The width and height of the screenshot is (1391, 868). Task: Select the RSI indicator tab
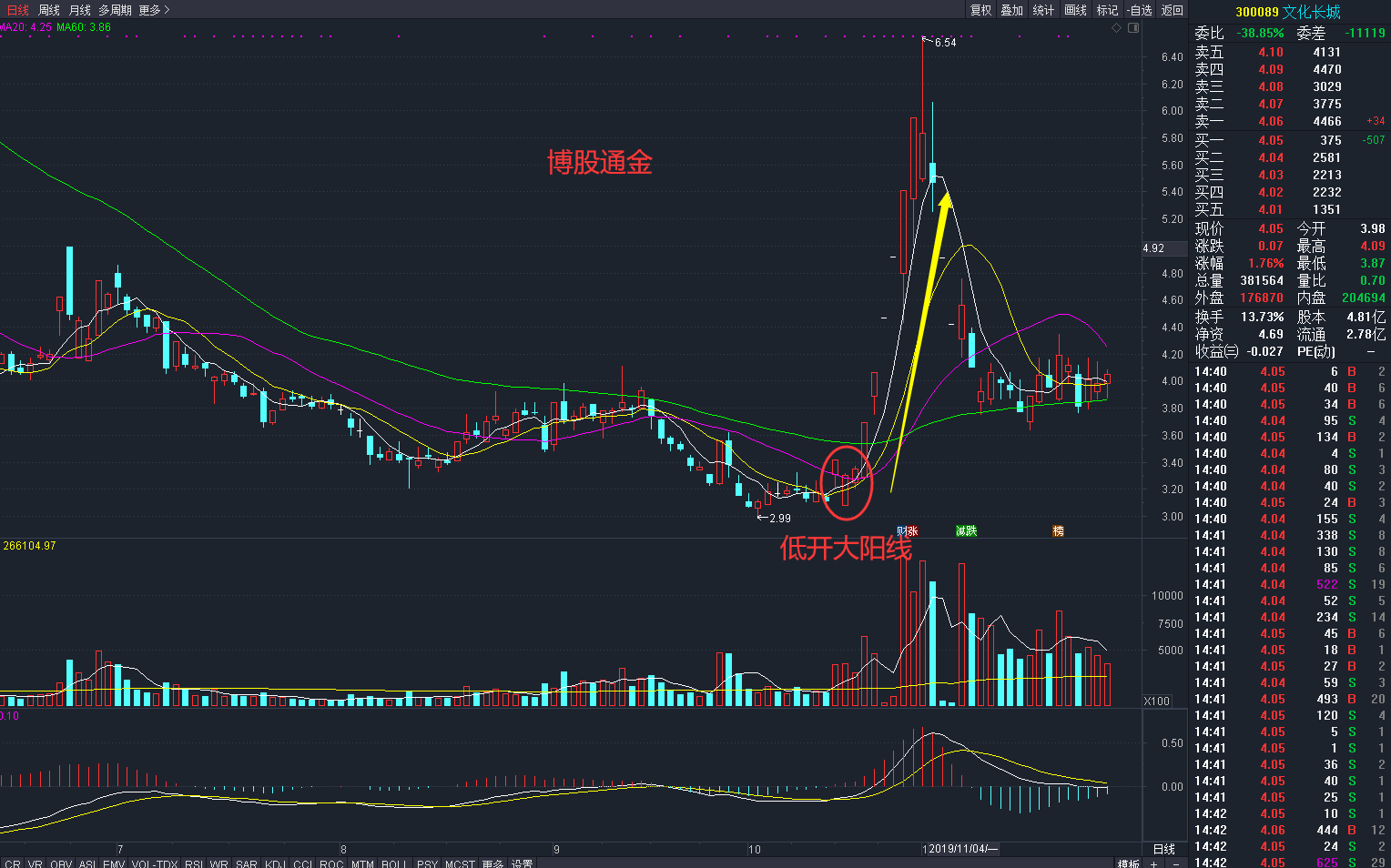[x=194, y=863]
